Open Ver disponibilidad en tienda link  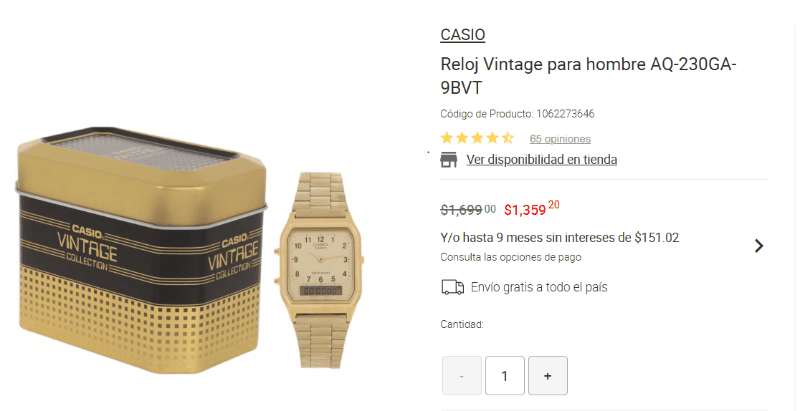pos(541,160)
